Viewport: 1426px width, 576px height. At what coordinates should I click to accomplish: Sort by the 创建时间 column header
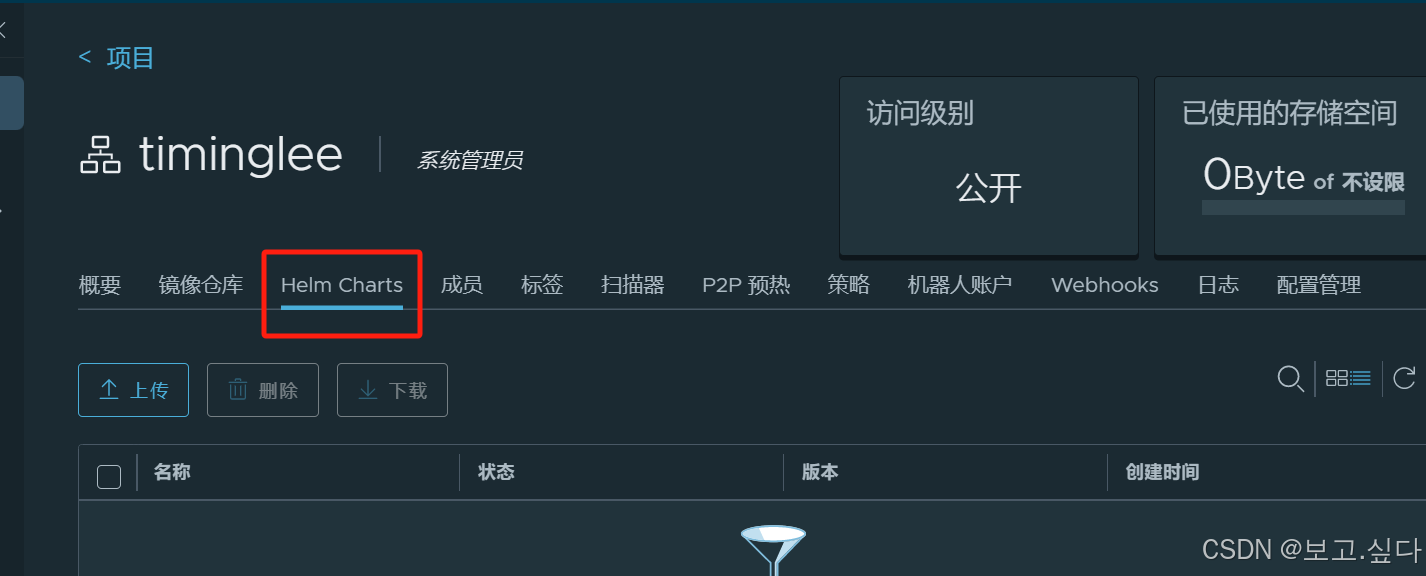(x=1162, y=472)
